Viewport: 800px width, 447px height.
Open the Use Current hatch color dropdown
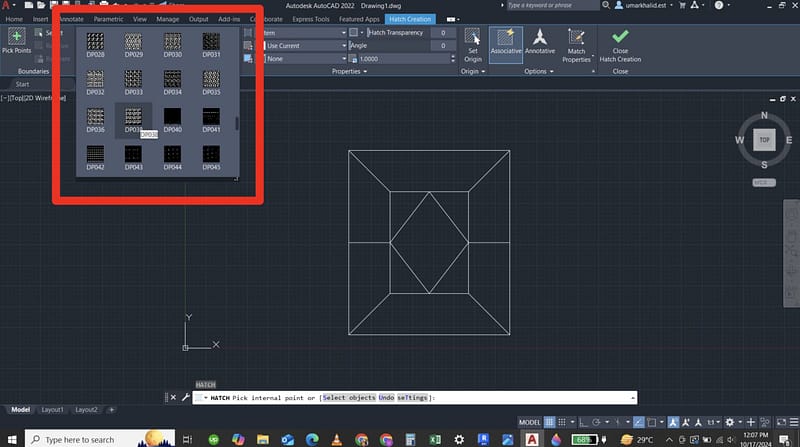pos(302,46)
